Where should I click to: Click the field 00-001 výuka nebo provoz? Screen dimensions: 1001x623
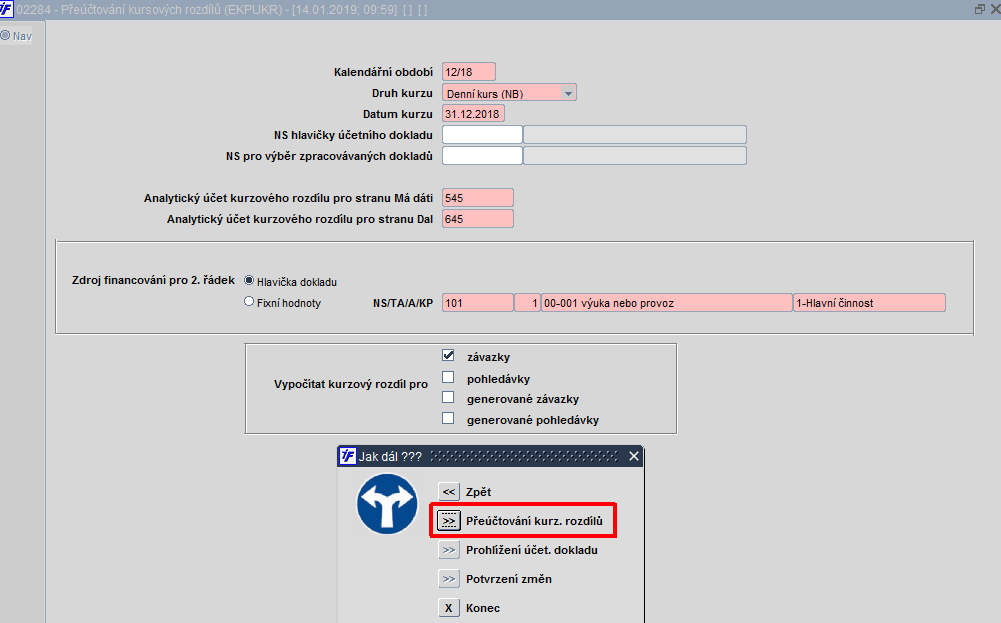pos(666,303)
